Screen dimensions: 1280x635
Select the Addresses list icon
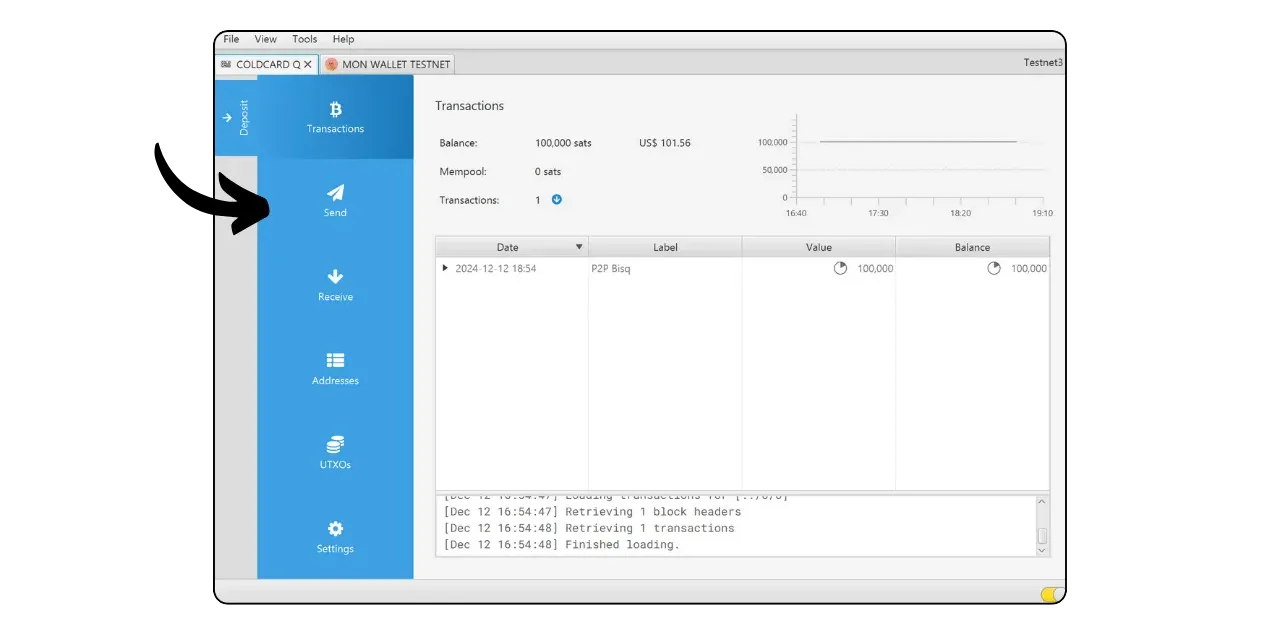tap(335, 368)
